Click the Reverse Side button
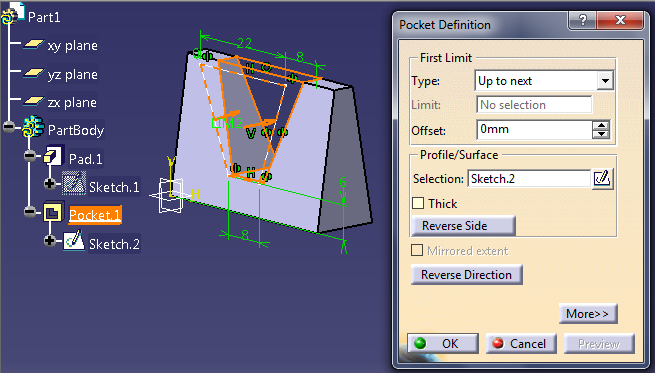The height and width of the screenshot is (373, 655). 463,226
